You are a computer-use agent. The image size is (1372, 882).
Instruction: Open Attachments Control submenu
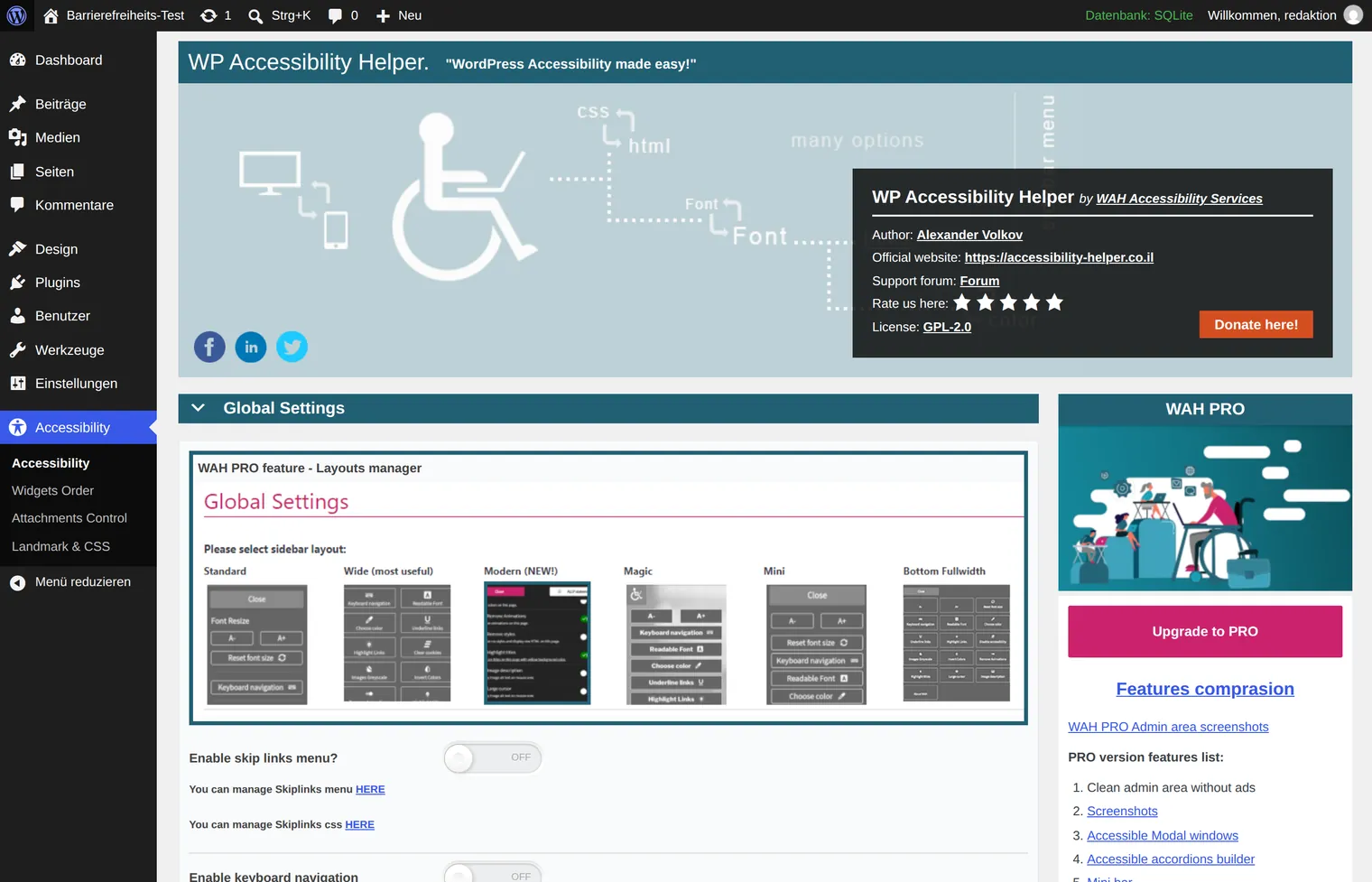click(x=70, y=518)
